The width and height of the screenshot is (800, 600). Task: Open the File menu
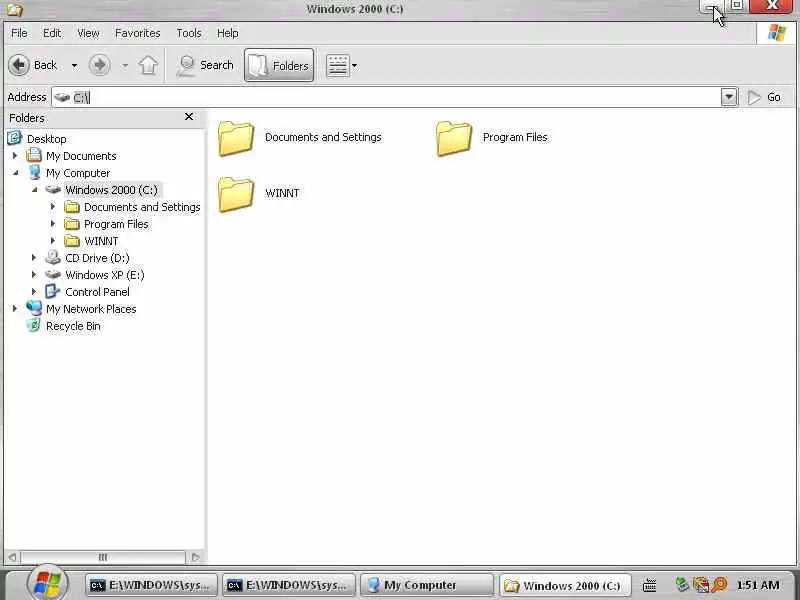pos(19,33)
